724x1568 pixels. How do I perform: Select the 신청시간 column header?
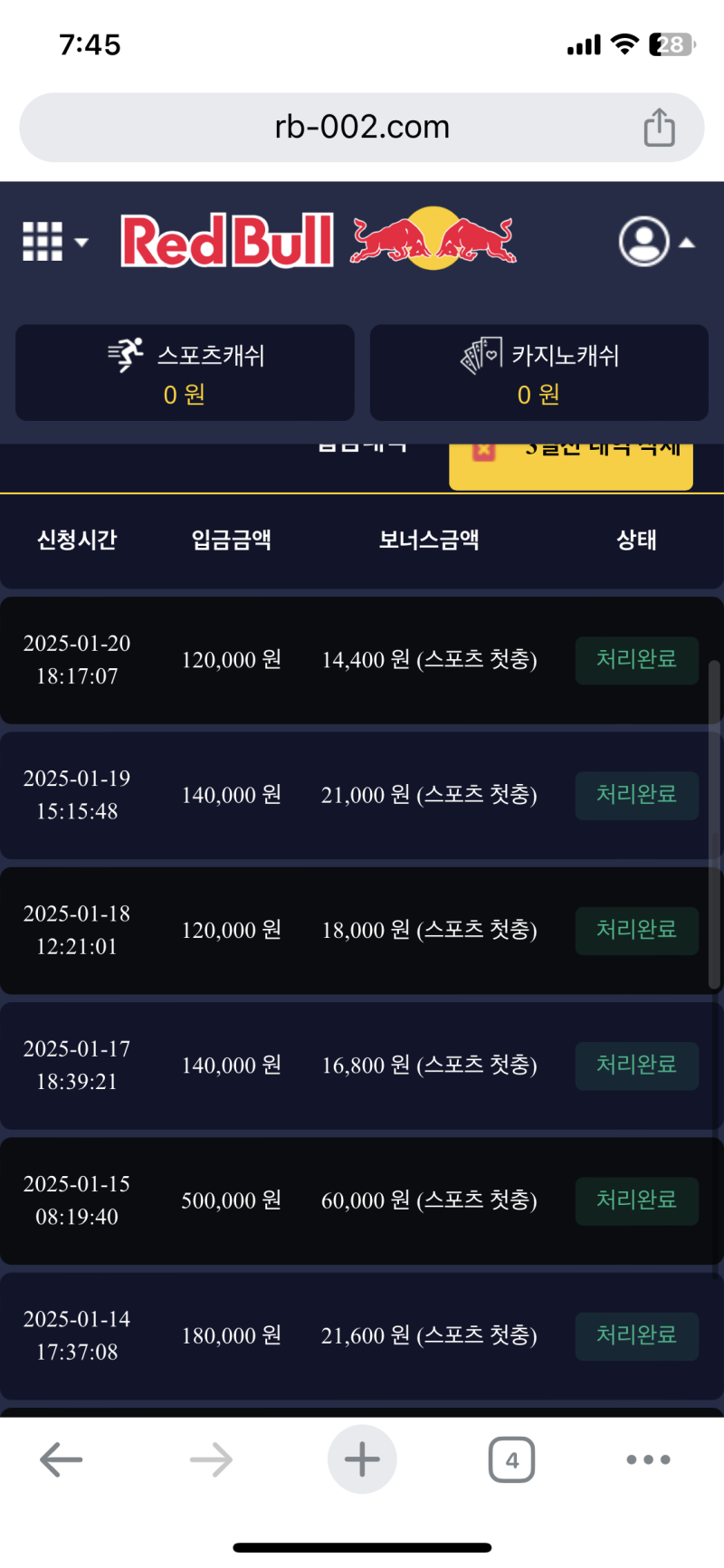point(77,540)
